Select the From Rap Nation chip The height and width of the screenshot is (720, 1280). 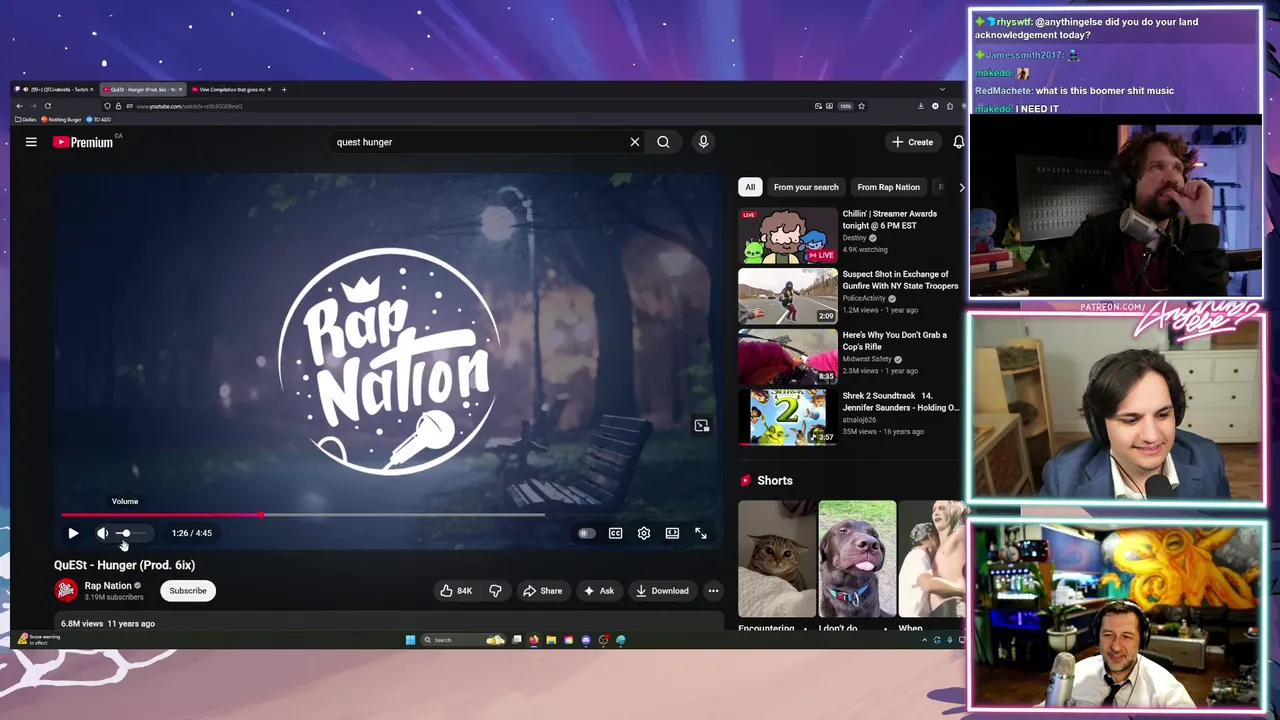coord(888,187)
